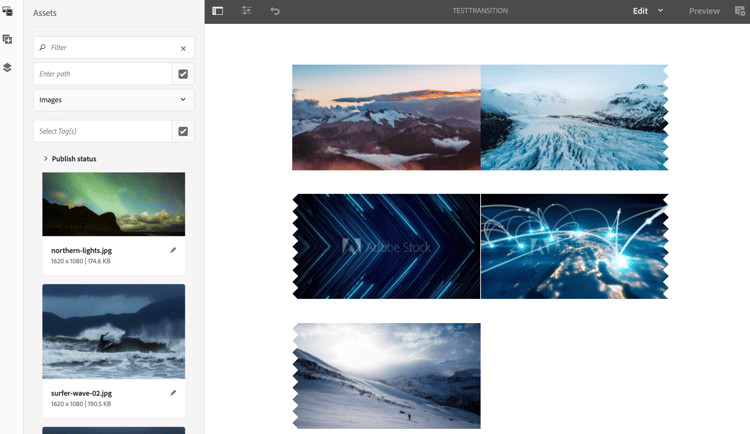Edit surfer-wave-02.jpg with pencil icon
The width and height of the screenshot is (750, 434).
tap(173, 393)
